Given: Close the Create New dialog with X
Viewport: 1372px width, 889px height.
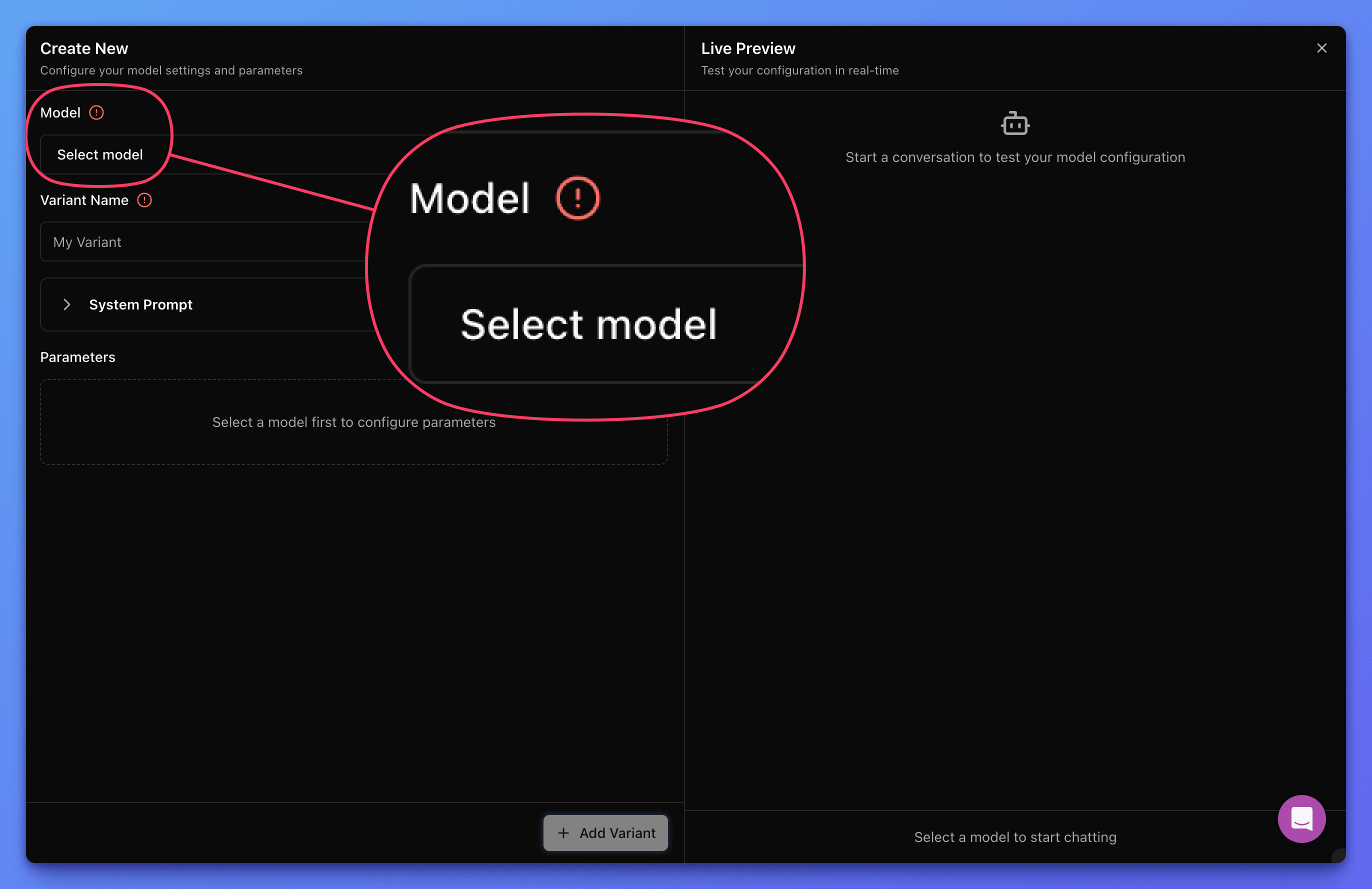Looking at the screenshot, I should (1321, 48).
